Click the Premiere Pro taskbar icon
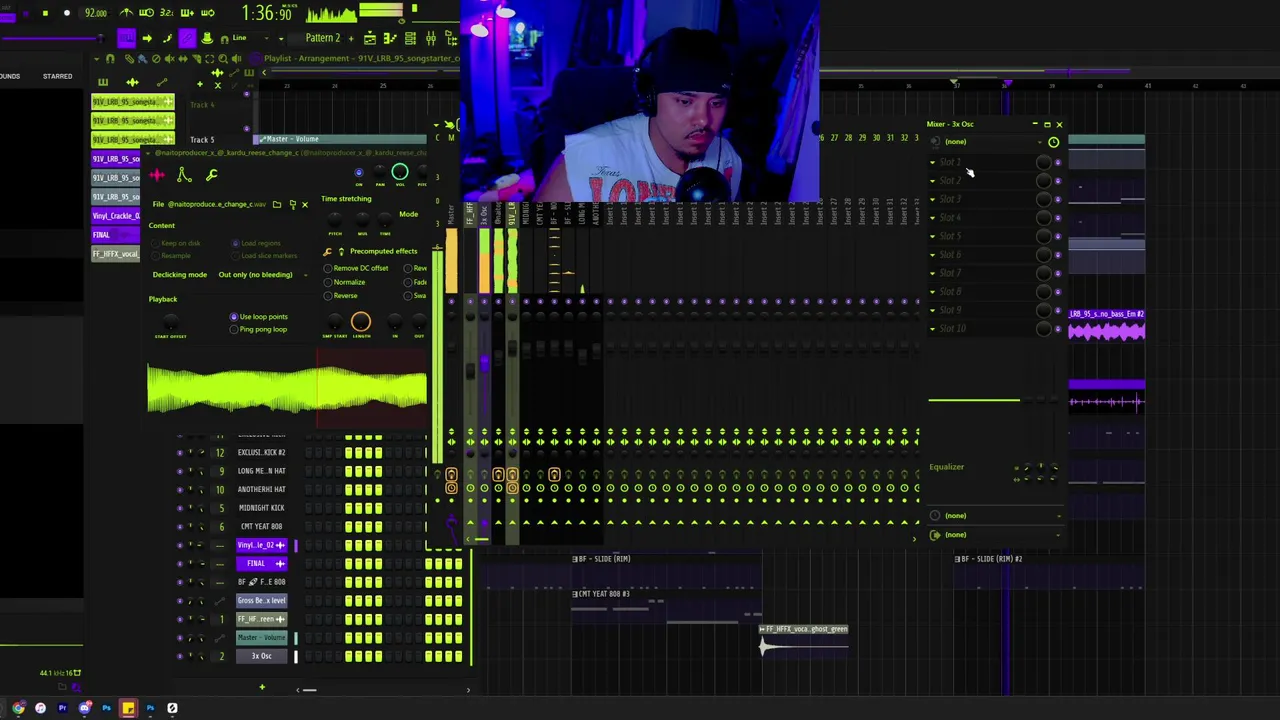Viewport: 1280px width, 720px height. [x=62, y=708]
